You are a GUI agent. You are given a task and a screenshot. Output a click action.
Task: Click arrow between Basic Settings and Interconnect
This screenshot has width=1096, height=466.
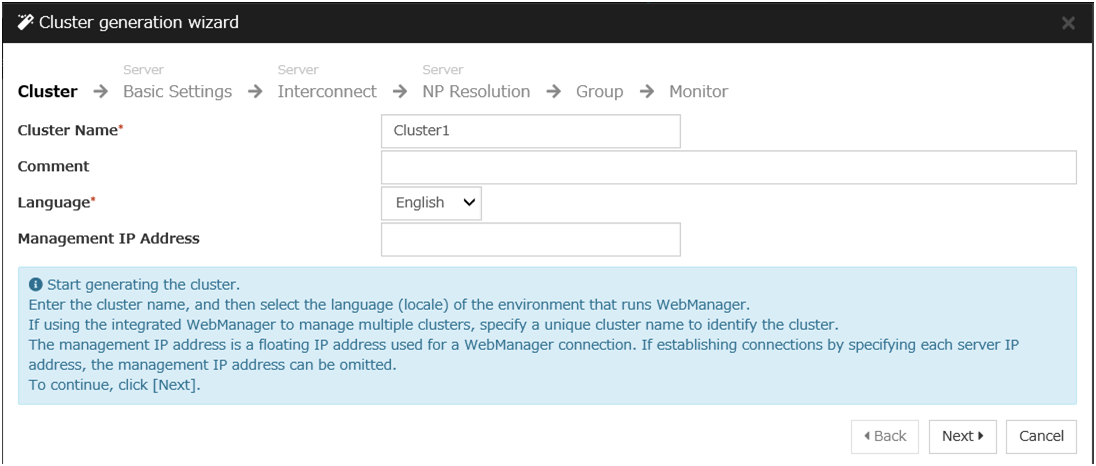255,92
